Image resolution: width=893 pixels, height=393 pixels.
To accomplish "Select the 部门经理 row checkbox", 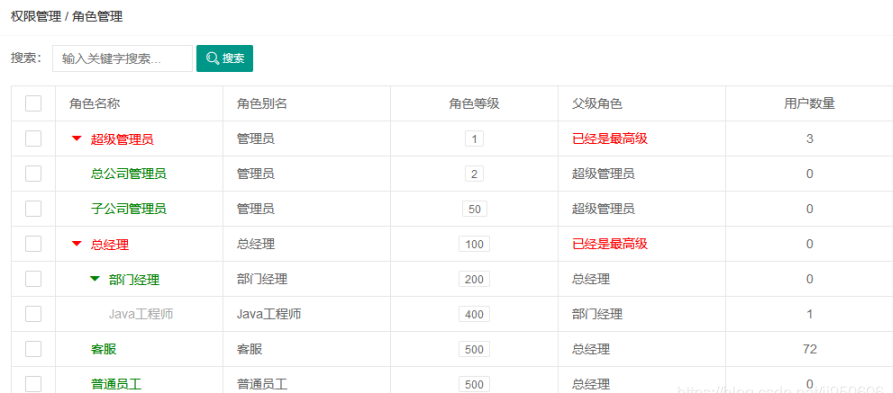I will pyautogui.click(x=33, y=279).
